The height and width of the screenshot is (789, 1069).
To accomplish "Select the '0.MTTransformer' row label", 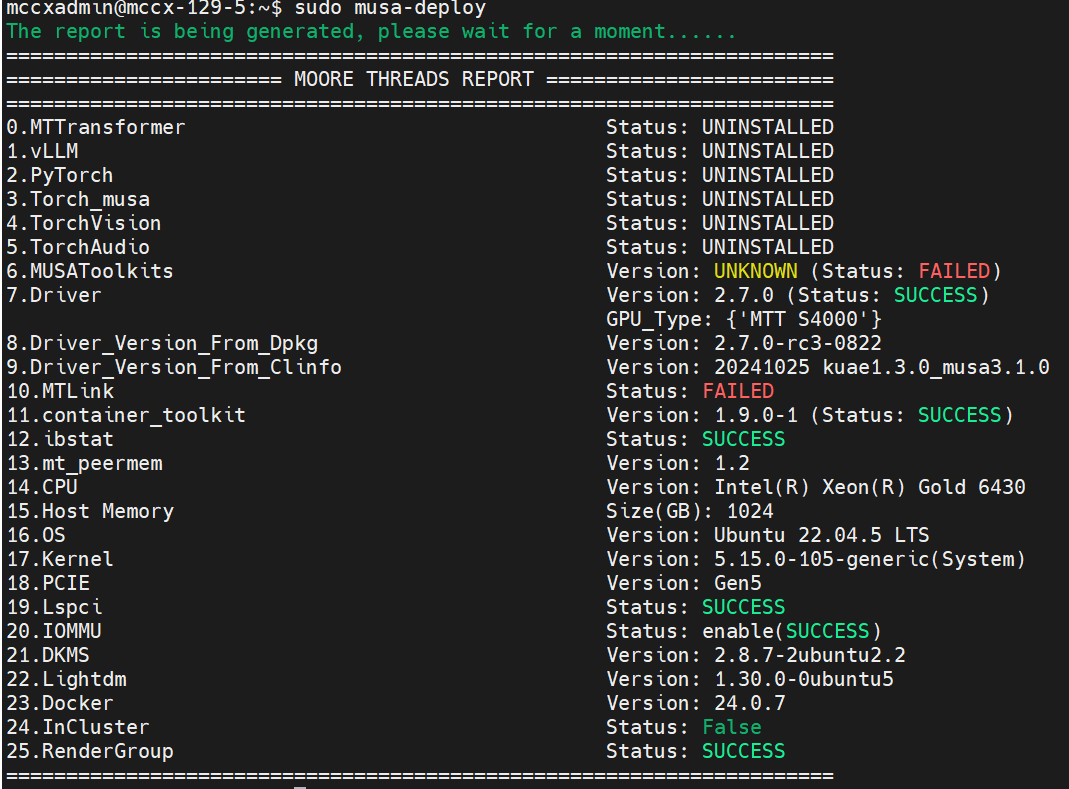I will tap(95, 128).
